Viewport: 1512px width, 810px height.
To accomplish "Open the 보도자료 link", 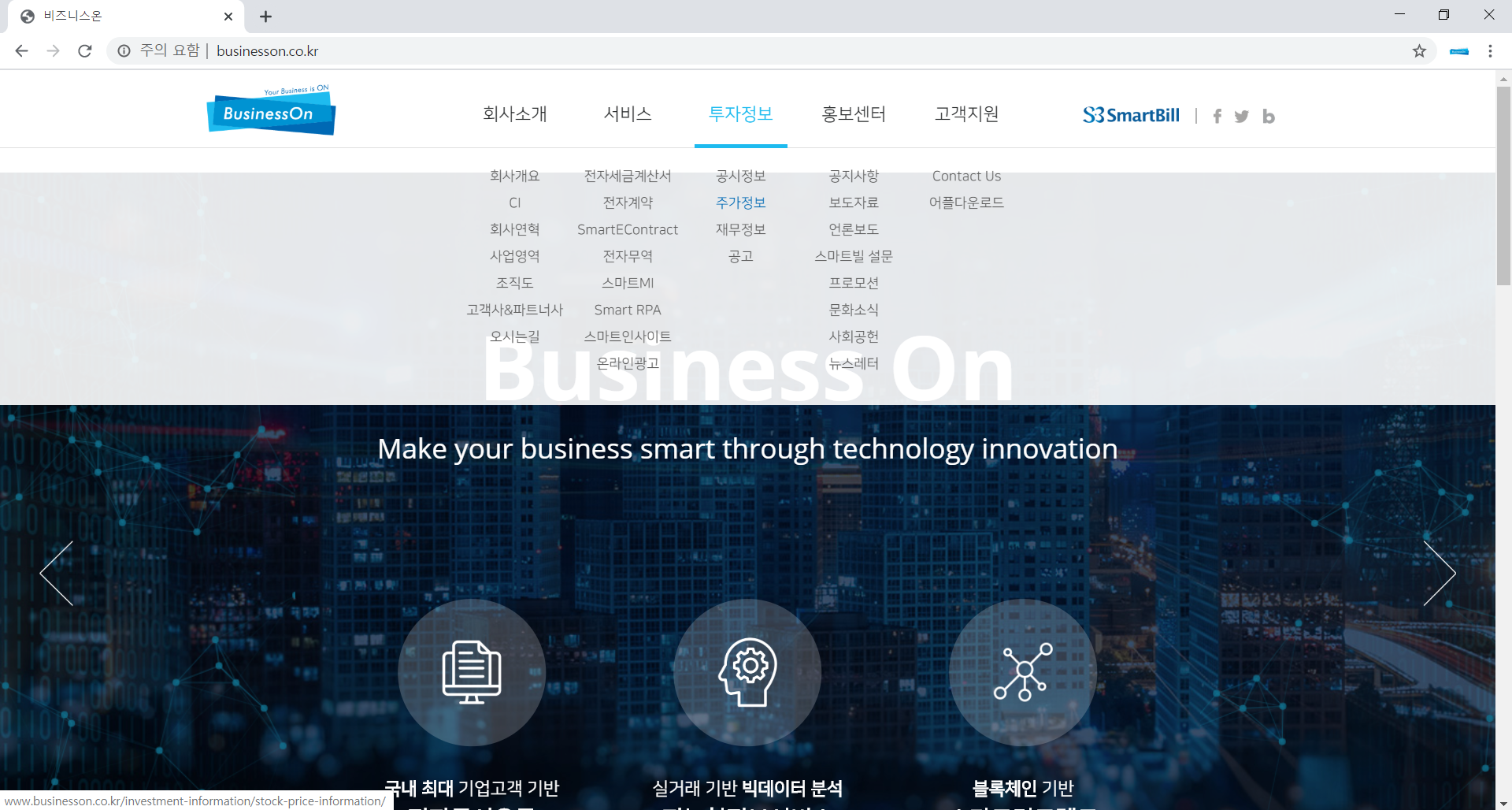I will coord(854,202).
